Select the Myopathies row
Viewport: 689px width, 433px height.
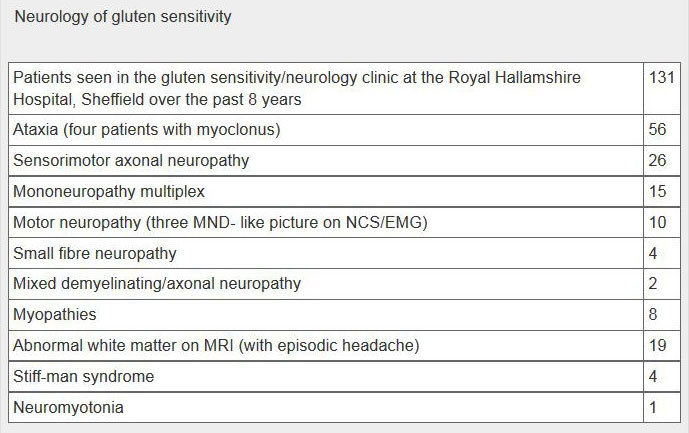point(344,315)
